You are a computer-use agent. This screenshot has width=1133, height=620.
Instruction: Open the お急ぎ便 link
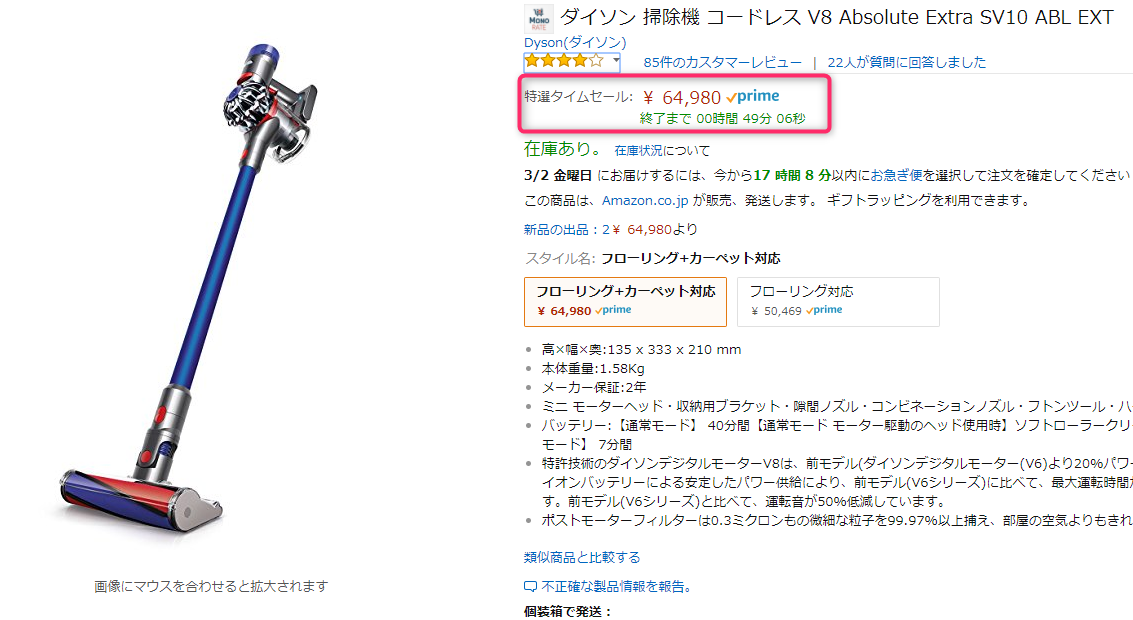[x=896, y=175]
